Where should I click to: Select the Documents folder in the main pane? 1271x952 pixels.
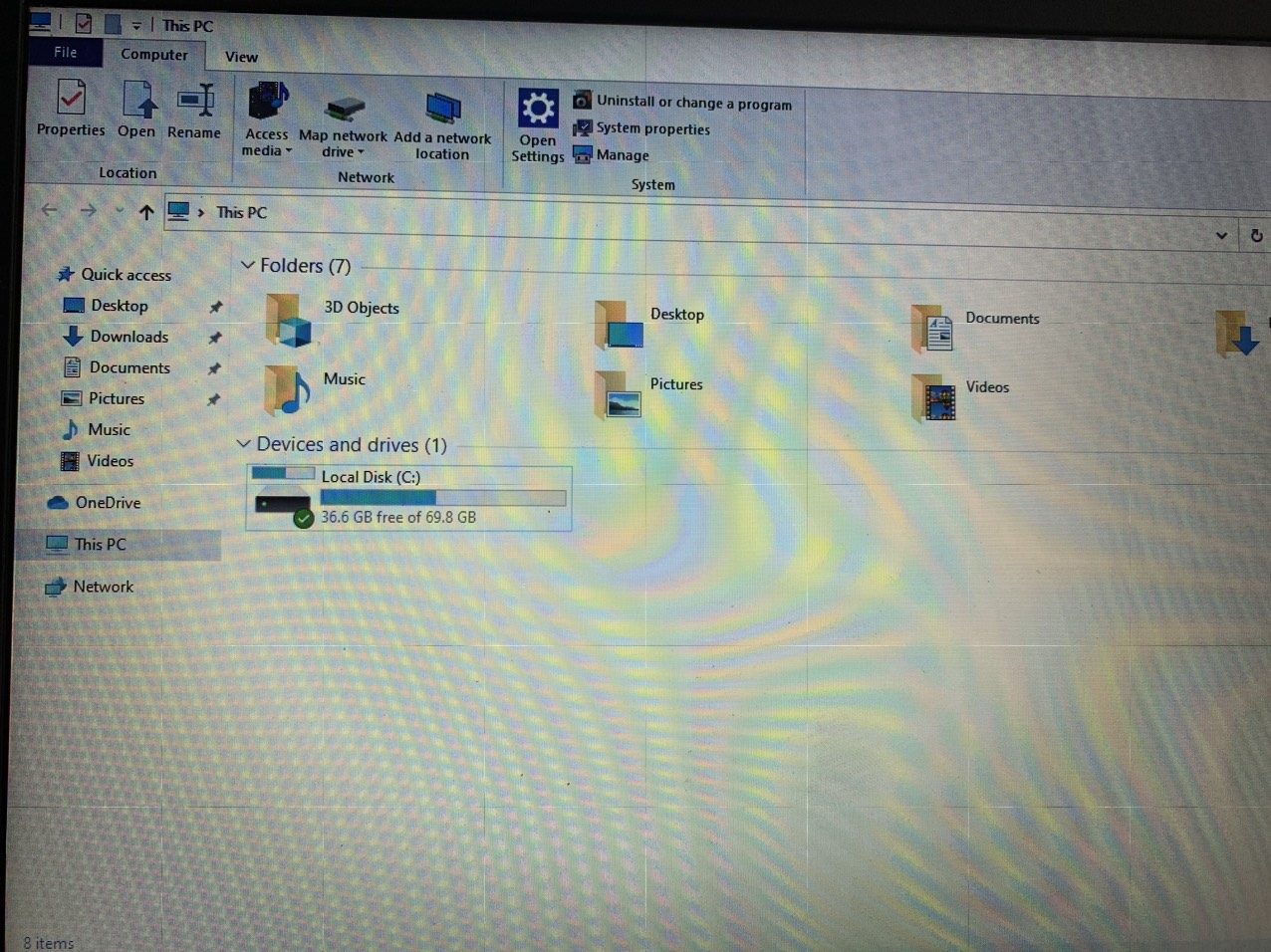pos(933,329)
